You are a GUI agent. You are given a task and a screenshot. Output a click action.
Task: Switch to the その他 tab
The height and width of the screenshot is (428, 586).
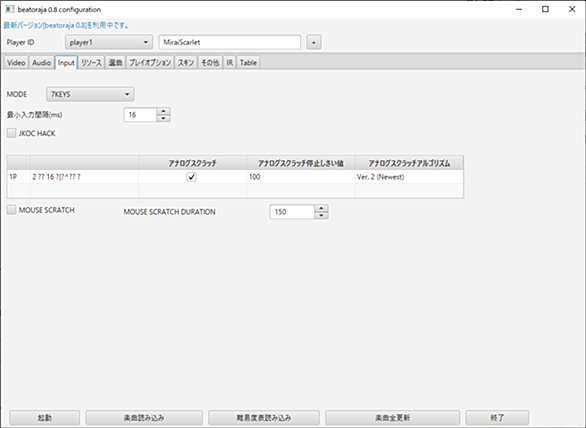click(x=210, y=63)
